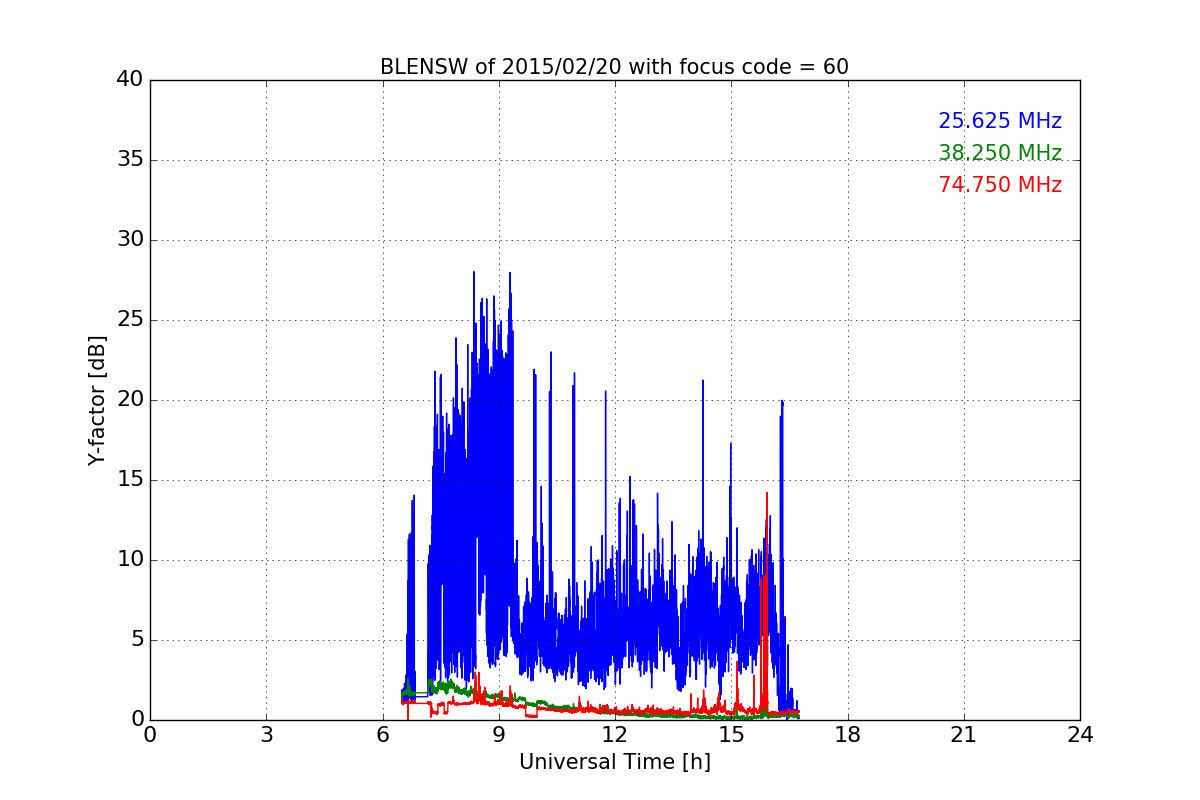Click the 5 tick label on y-axis
Screen dimensions: 1200x800
point(137,640)
